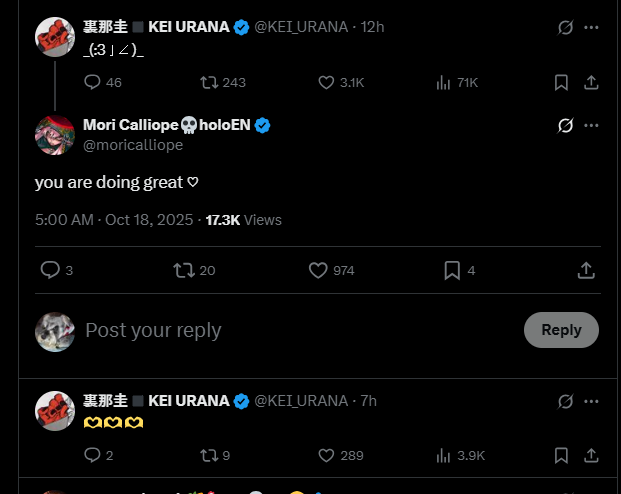
Task: Open replies on Mori Calliope's tweet
Action: pyautogui.click(x=50, y=270)
